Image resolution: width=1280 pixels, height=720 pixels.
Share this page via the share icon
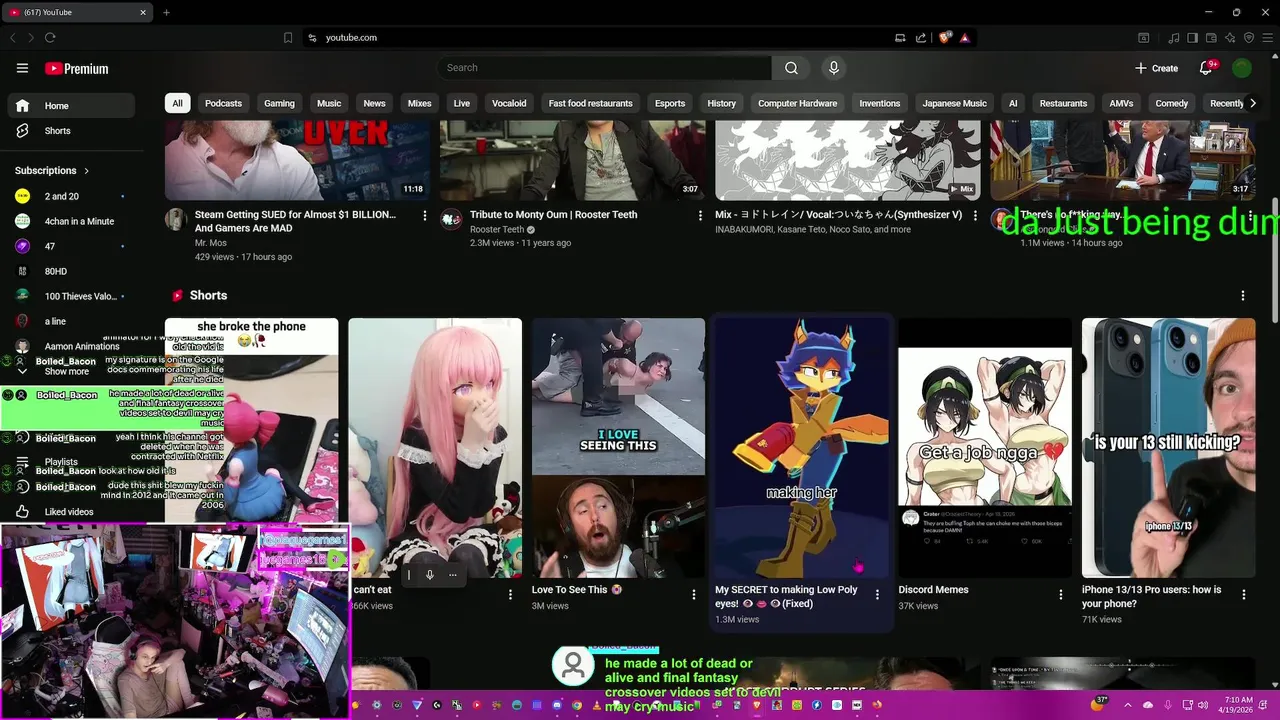921,38
